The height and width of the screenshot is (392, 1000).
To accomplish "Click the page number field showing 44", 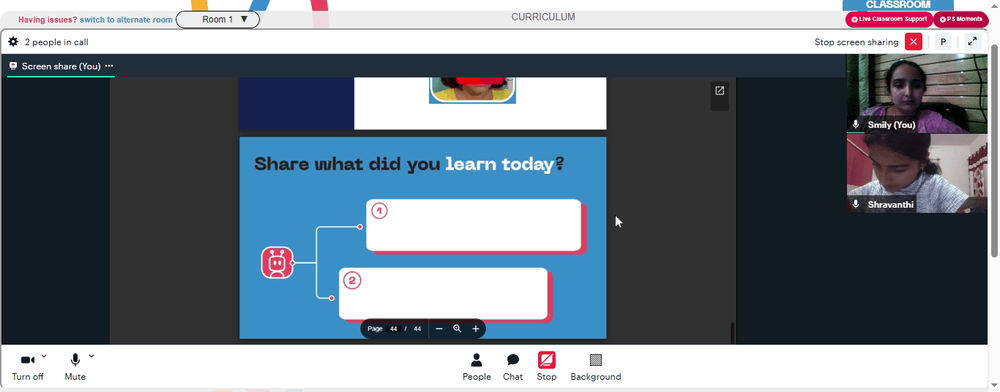I will coord(393,329).
